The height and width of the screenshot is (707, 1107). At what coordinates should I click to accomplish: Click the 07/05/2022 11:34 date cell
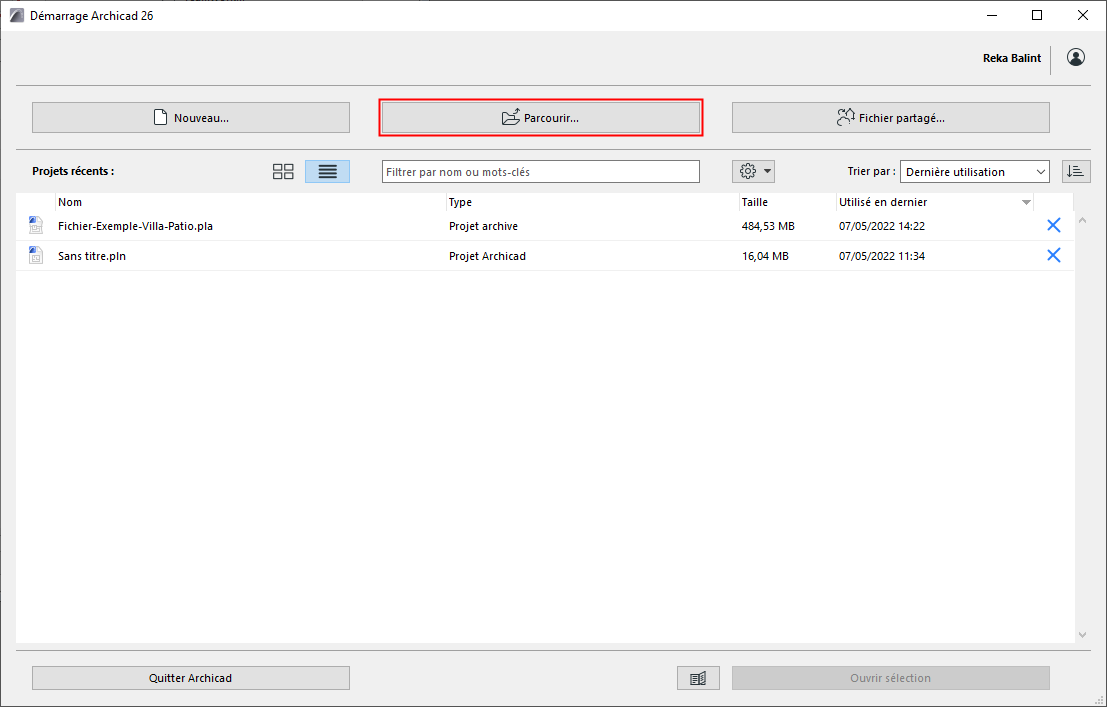(x=882, y=256)
